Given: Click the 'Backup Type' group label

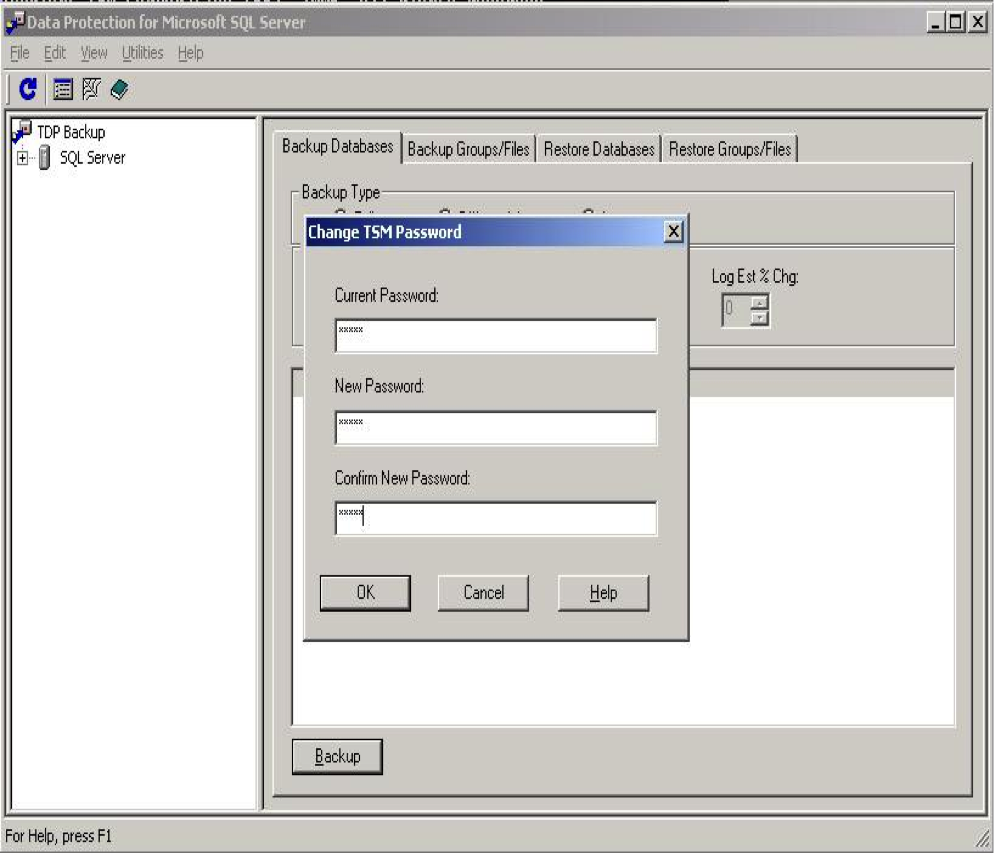Looking at the screenshot, I should pyautogui.click(x=340, y=192).
